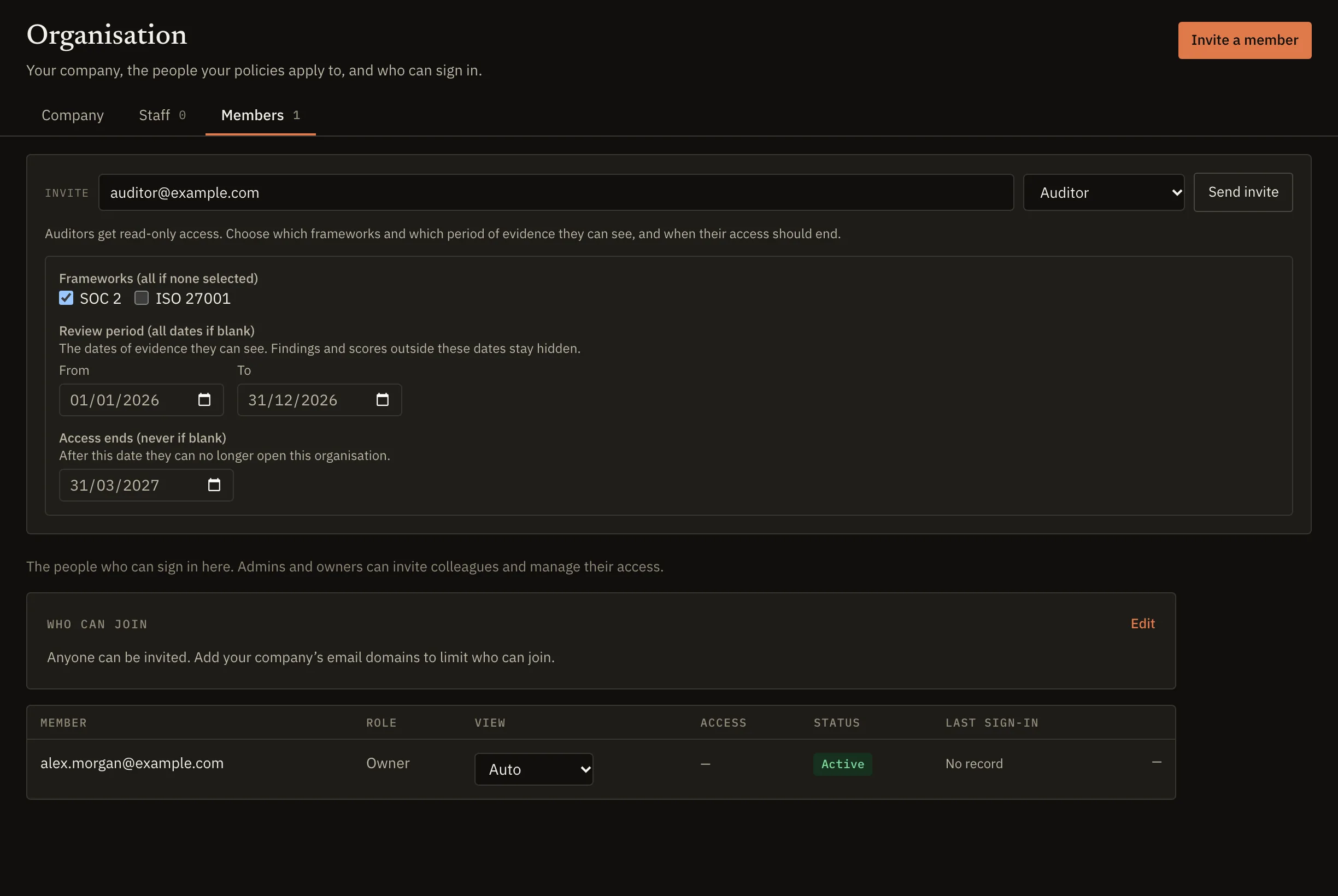Uncheck the SOC 2 framework checkbox

point(66,298)
